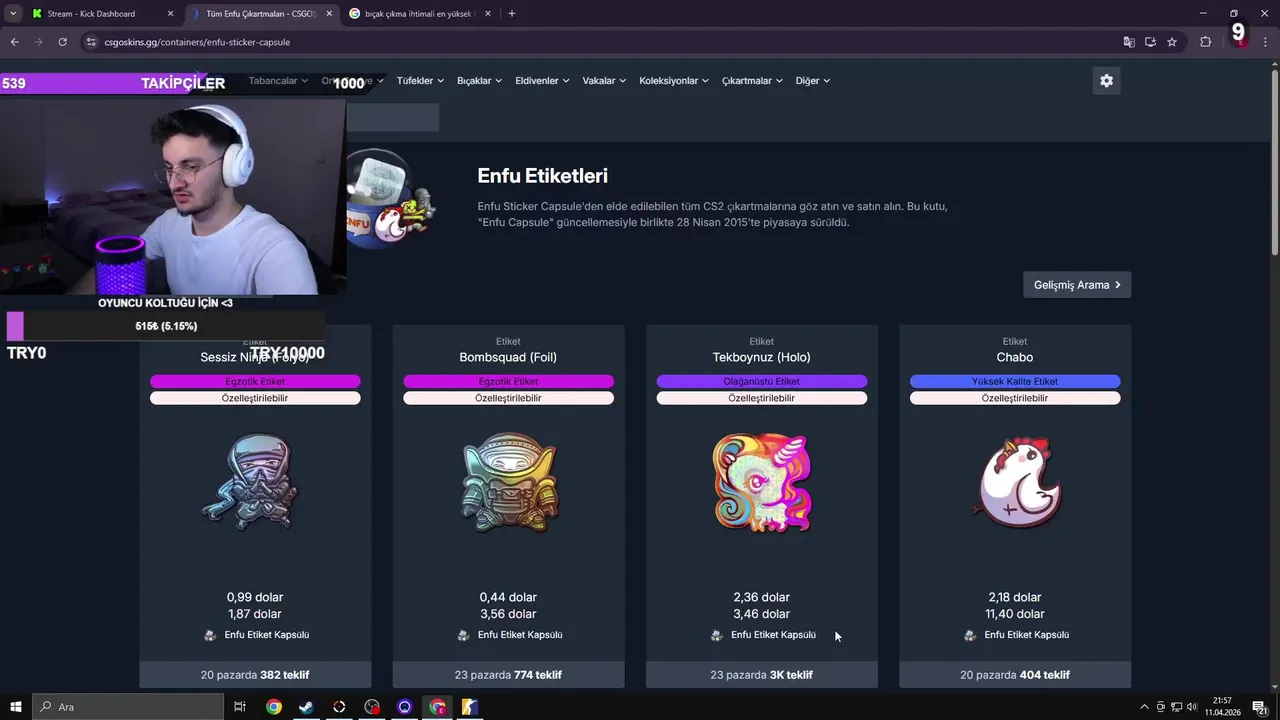The image size is (1280, 720).
Task: Show hidden system tray icons
Action: click(x=1145, y=707)
